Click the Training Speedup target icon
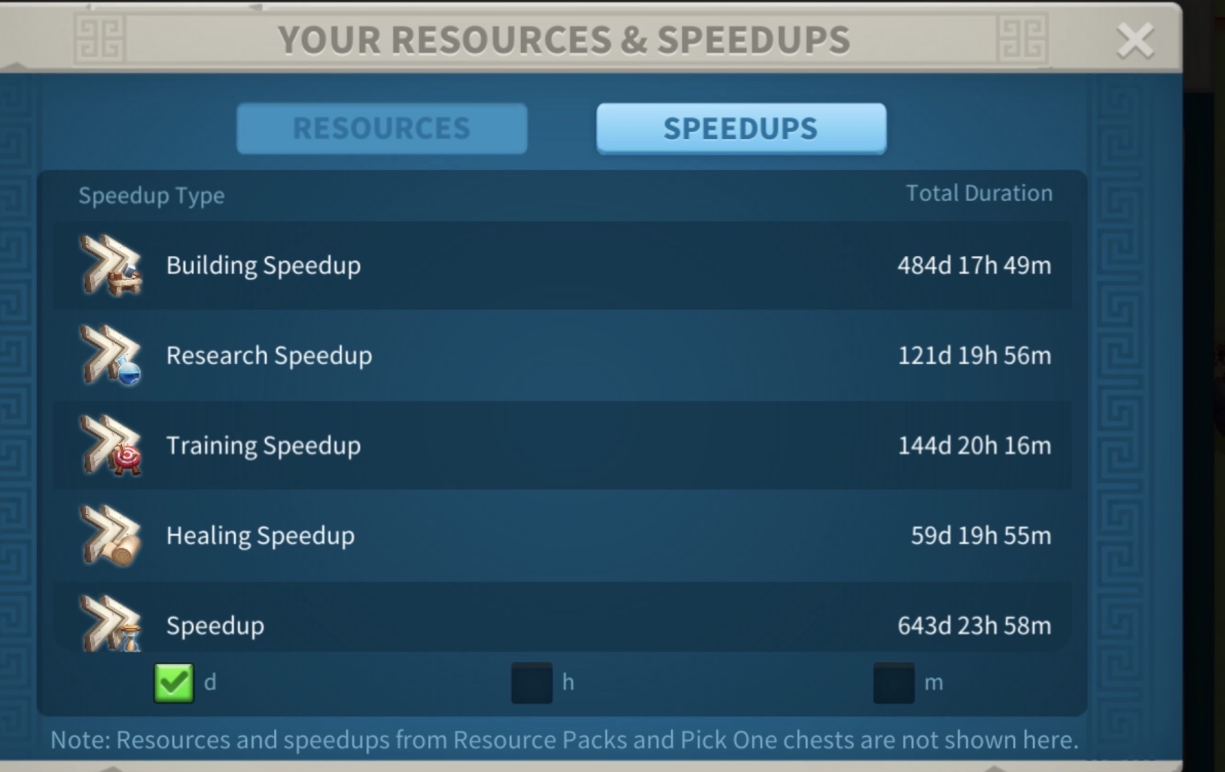 pyautogui.click(x=111, y=446)
